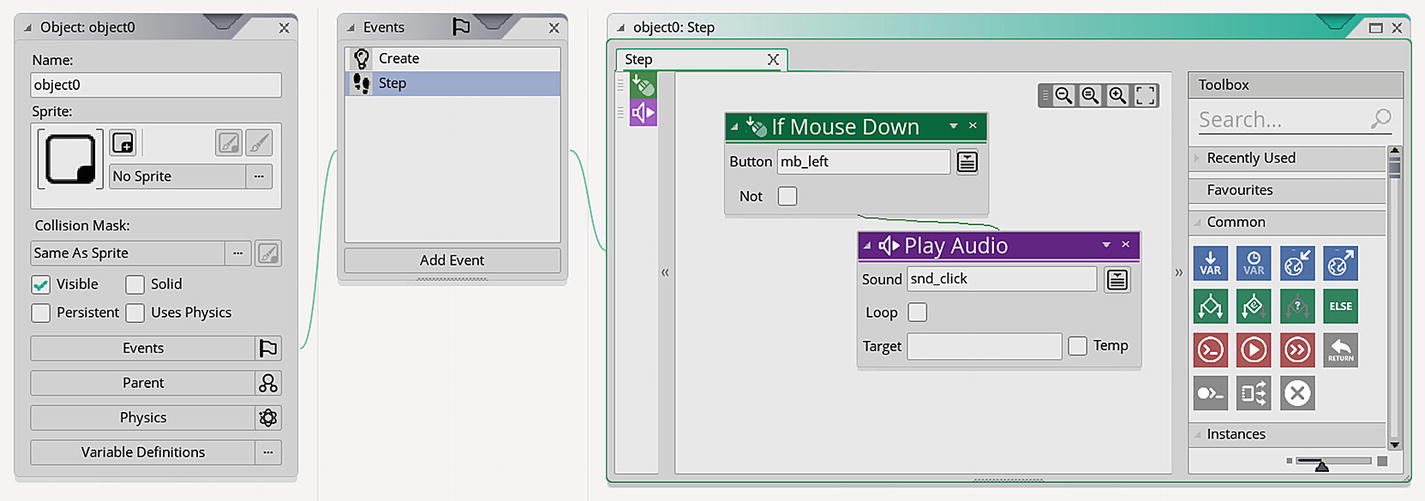Select the Create event in Events list

pos(452,59)
